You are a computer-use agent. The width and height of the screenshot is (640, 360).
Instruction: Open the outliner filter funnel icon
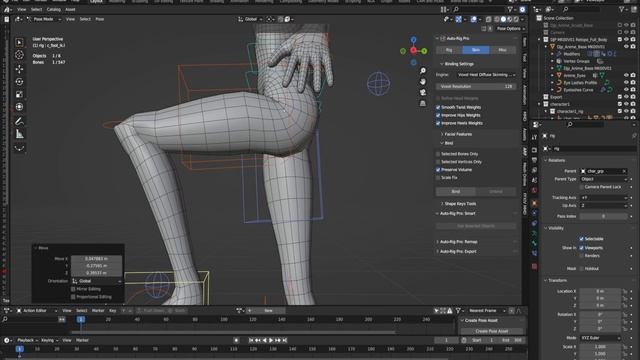coord(622,9)
